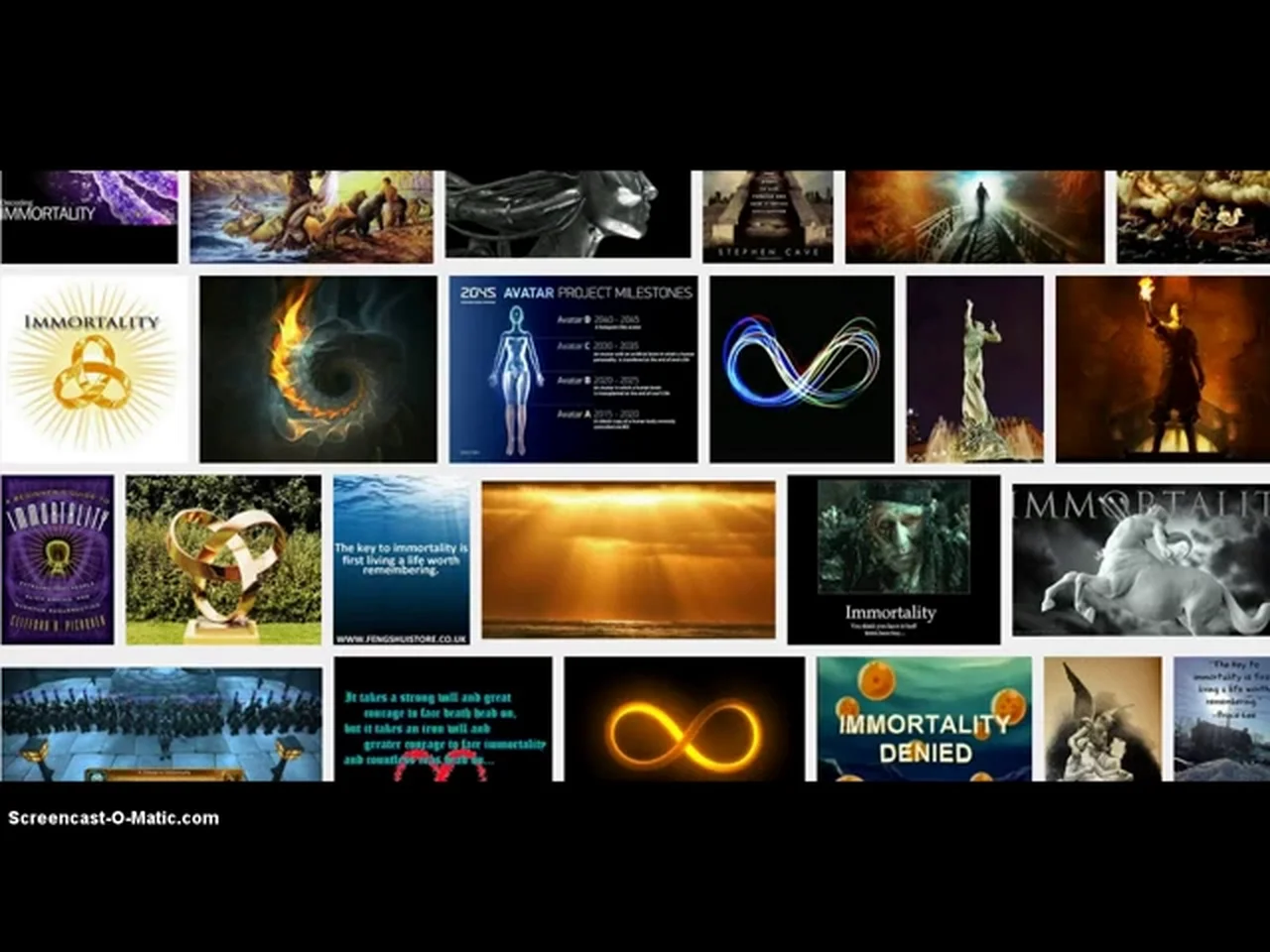Select the 'Immortality Denied' dragon balls image
The width and height of the screenshot is (1270, 952).
click(x=924, y=720)
